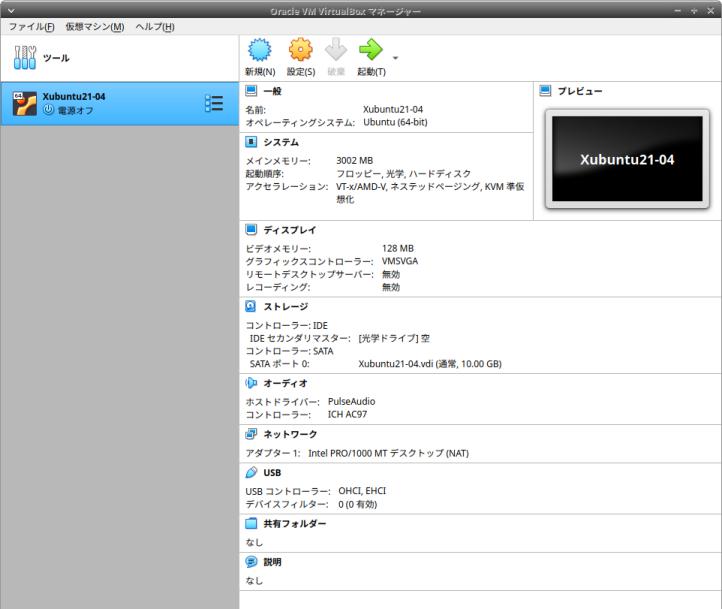Select the ツール tools icon
The height and width of the screenshot is (609, 722).
[x=24, y=58]
